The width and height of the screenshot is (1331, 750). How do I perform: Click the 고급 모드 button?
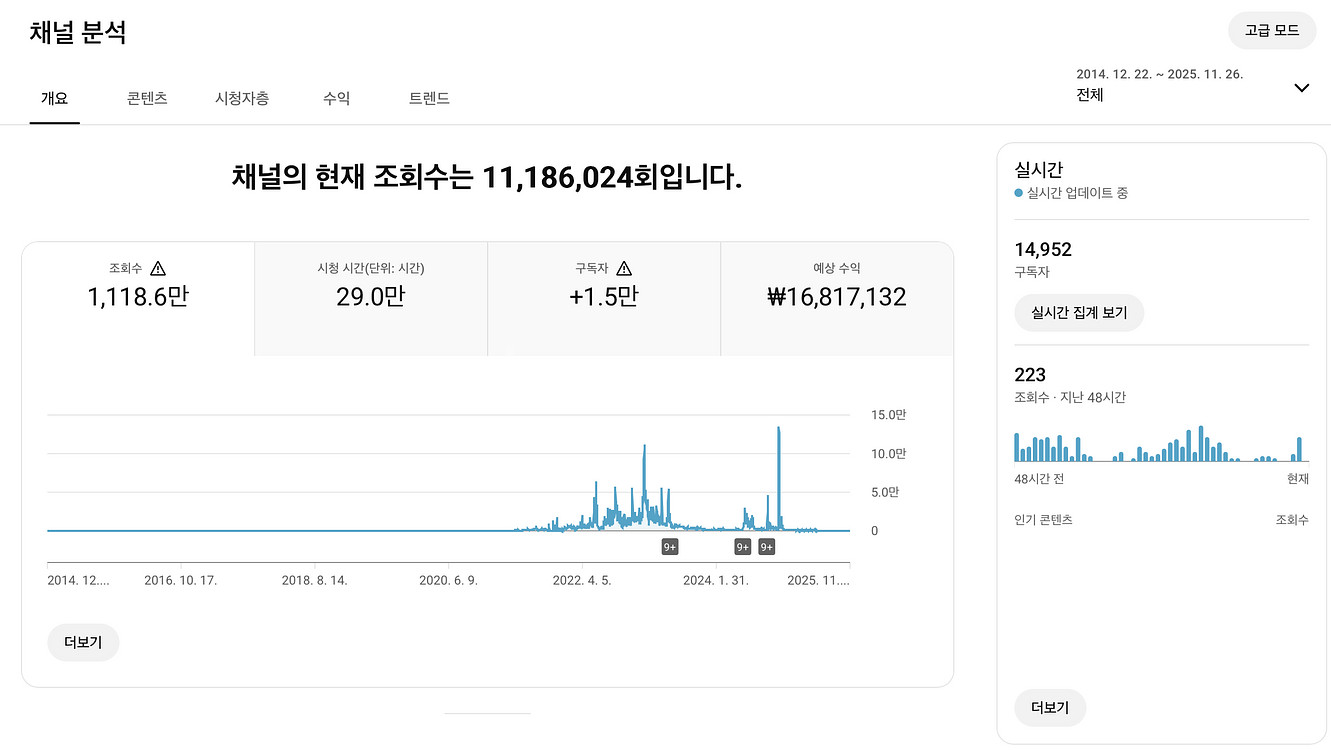coord(1271,30)
